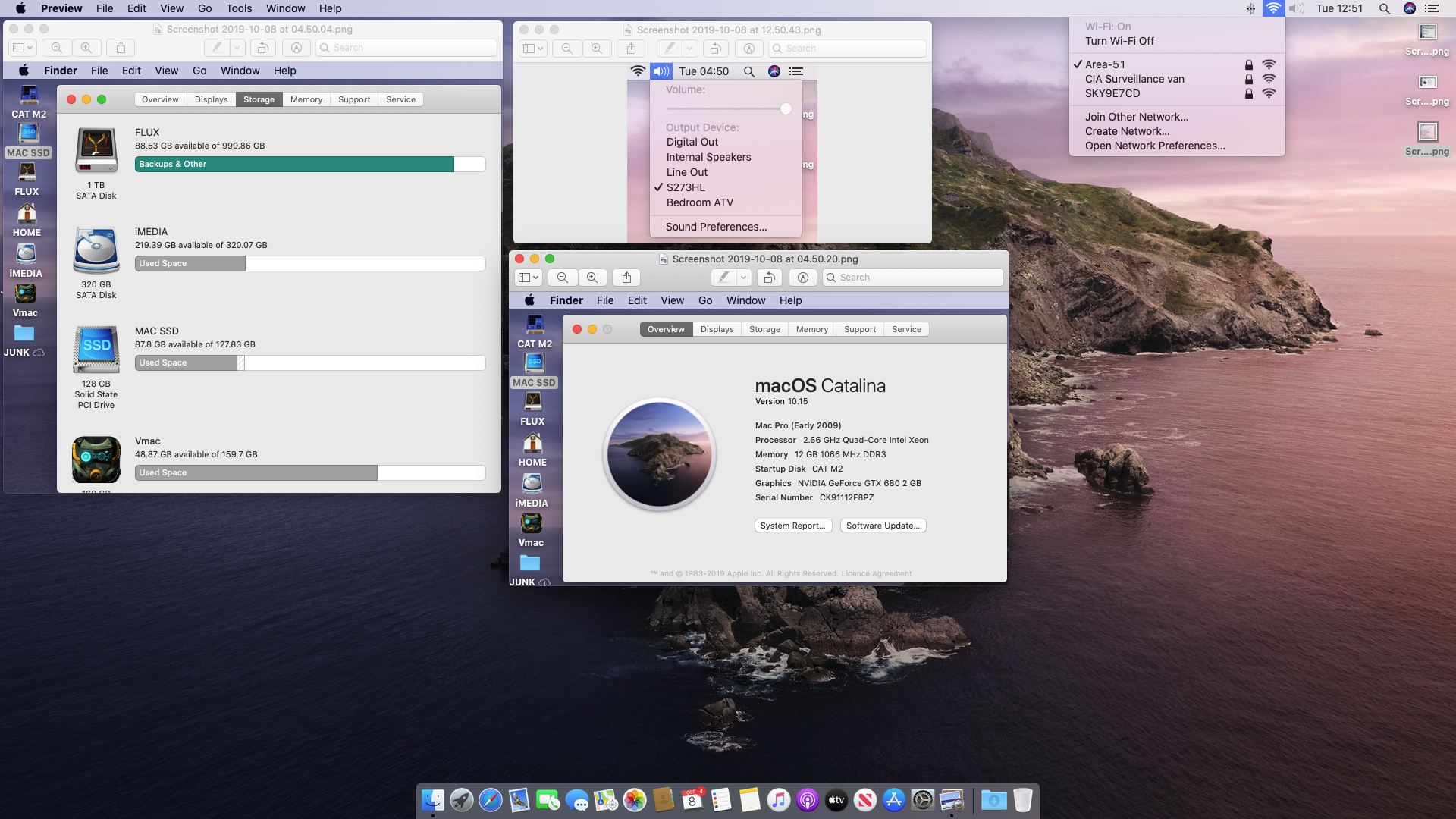Screen dimensions: 1456x819
Task: Open the Tools menu in Preview menu bar
Action: (x=239, y=8)
